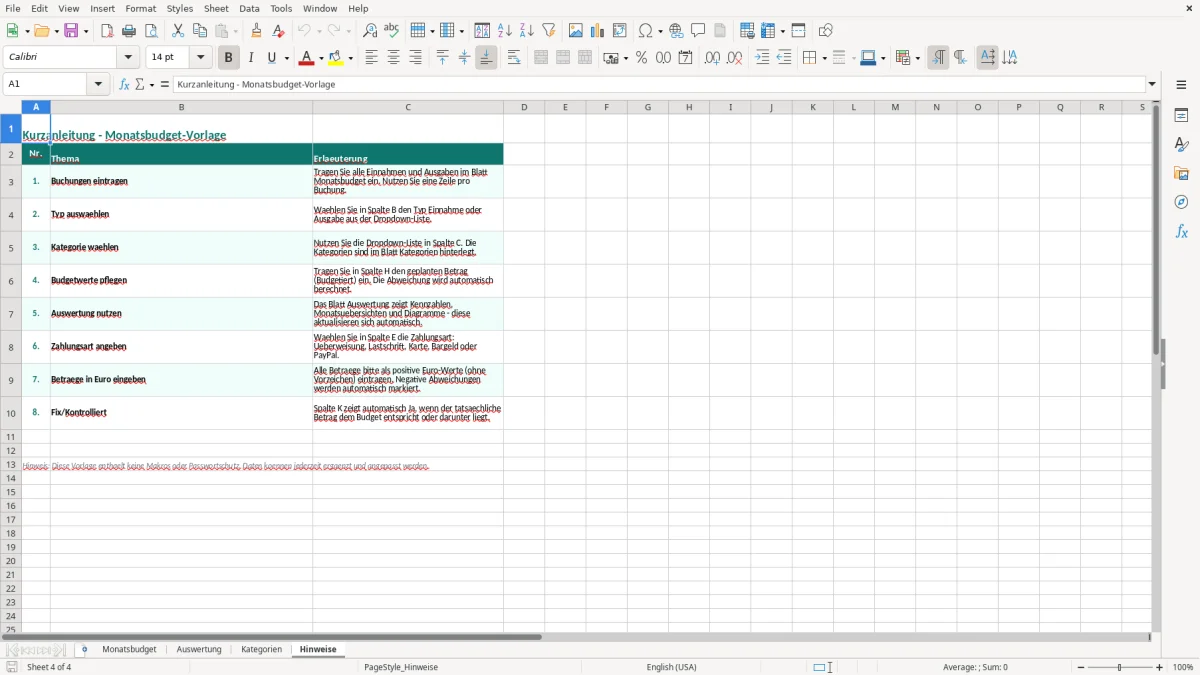This screenshot has height=675, width=1200.
Task: Toggle Align Left
Action: [x=371, y=58]
